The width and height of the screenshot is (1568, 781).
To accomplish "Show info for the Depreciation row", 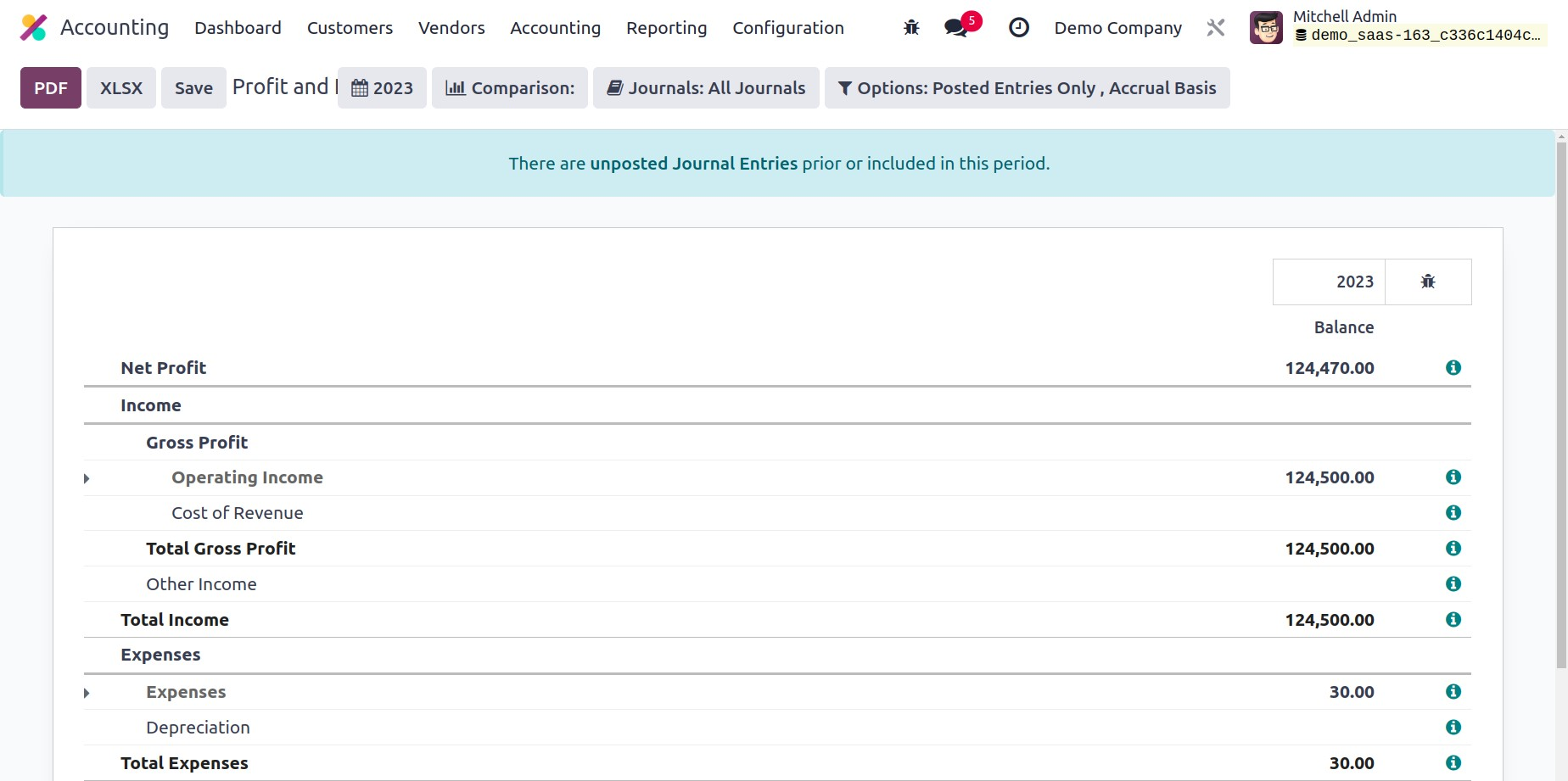I will [1453, 728].
